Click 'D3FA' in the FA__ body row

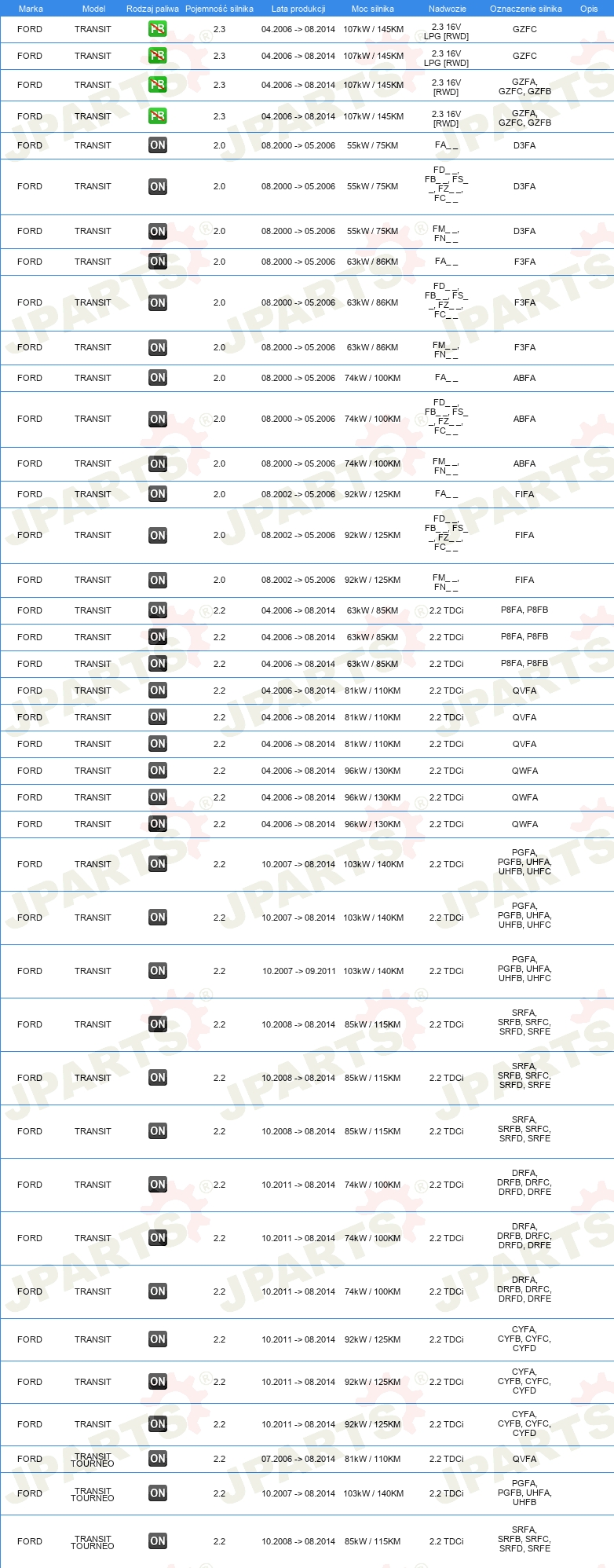point(524,145)
